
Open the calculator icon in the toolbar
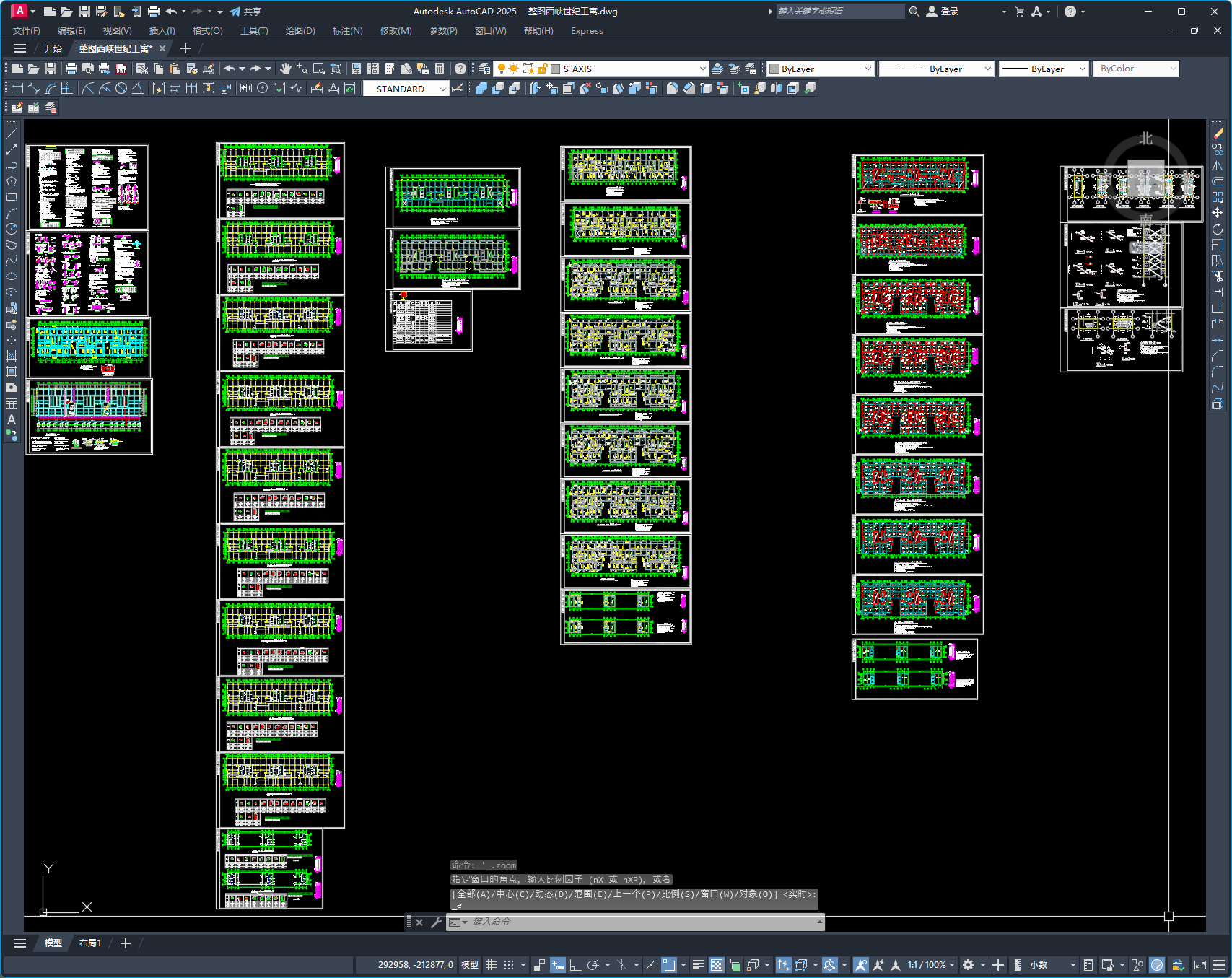(440, 69)
